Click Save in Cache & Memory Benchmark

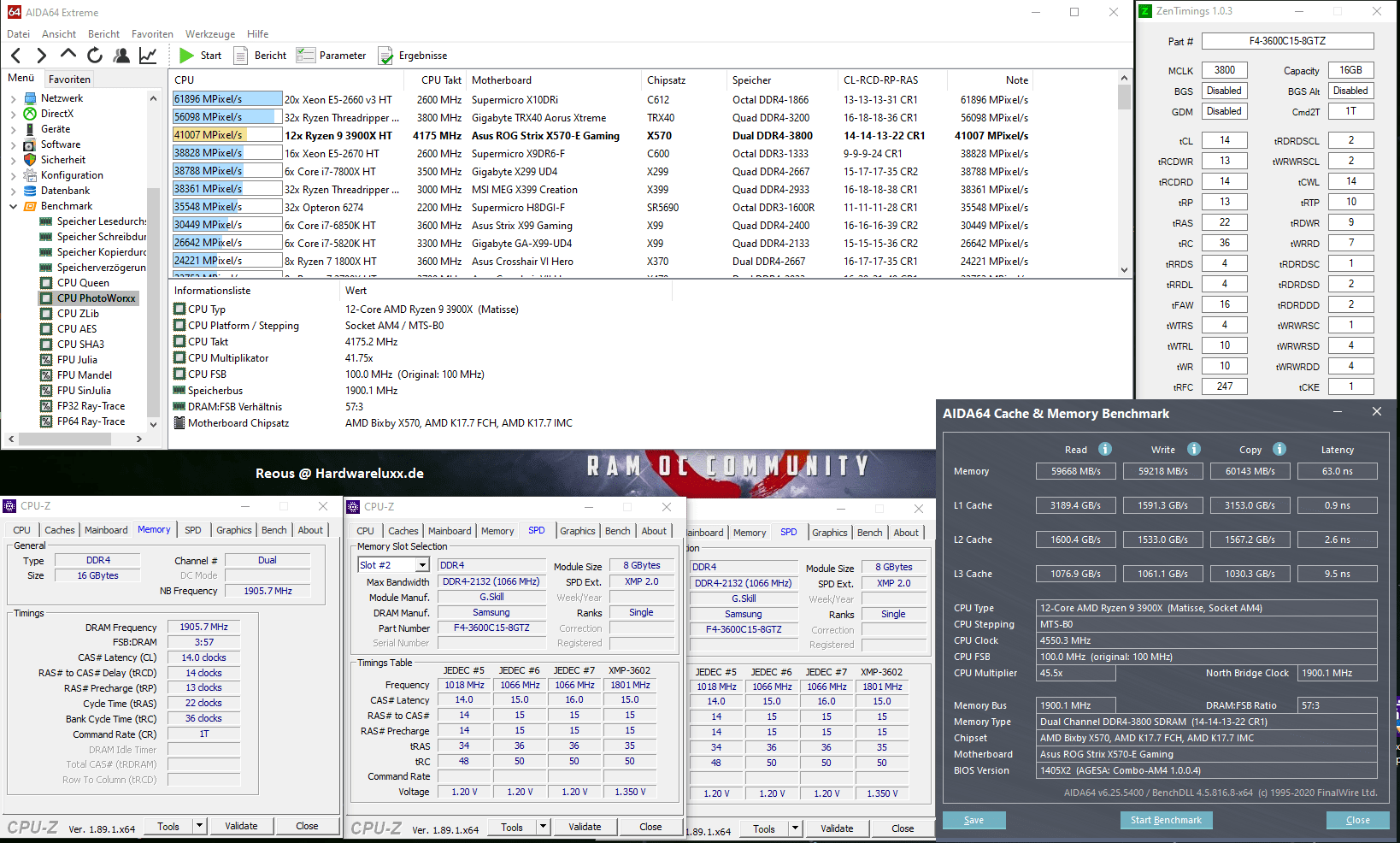(x=974, y=820)
